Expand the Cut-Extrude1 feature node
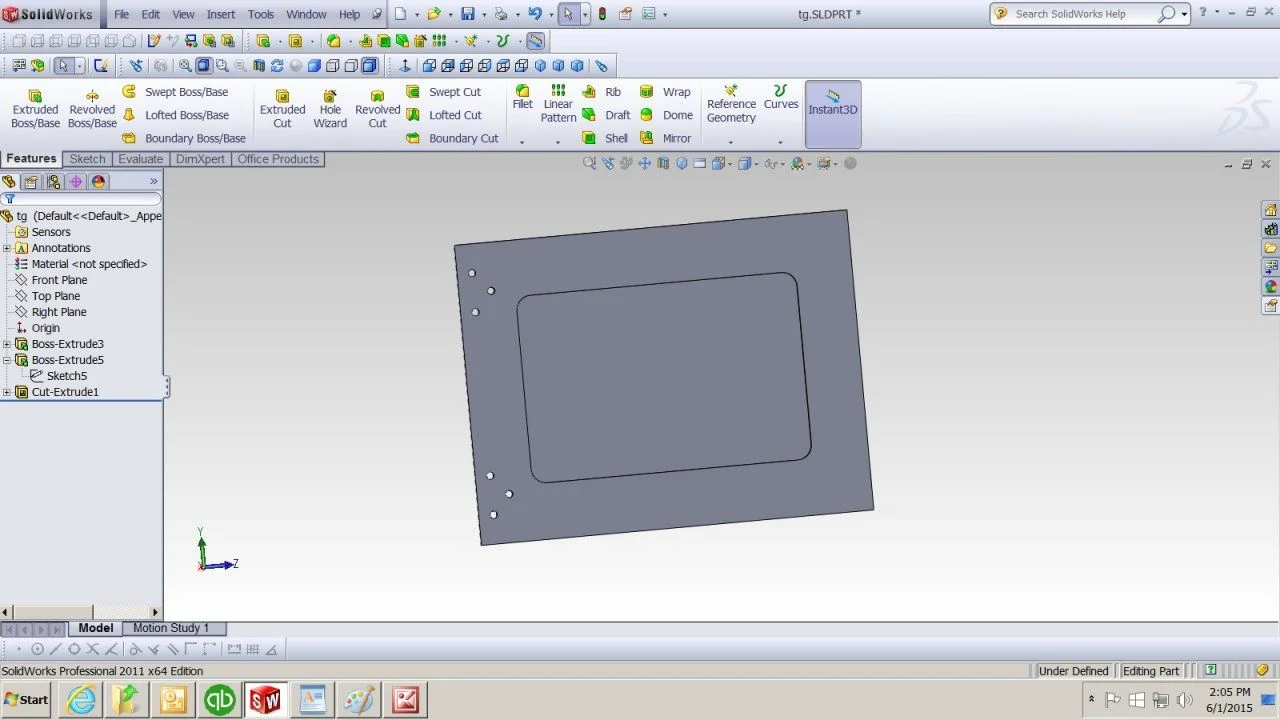The width and height of the screenshot is (1280, 720). [x=7, y=392]
